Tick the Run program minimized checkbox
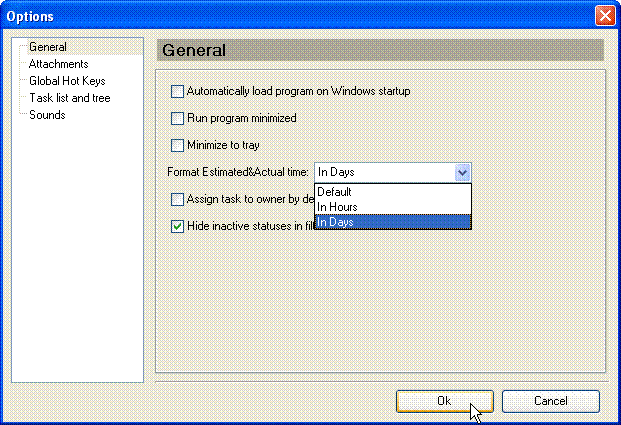The width and height of the screenshot is (621, 425). (178, 118)
